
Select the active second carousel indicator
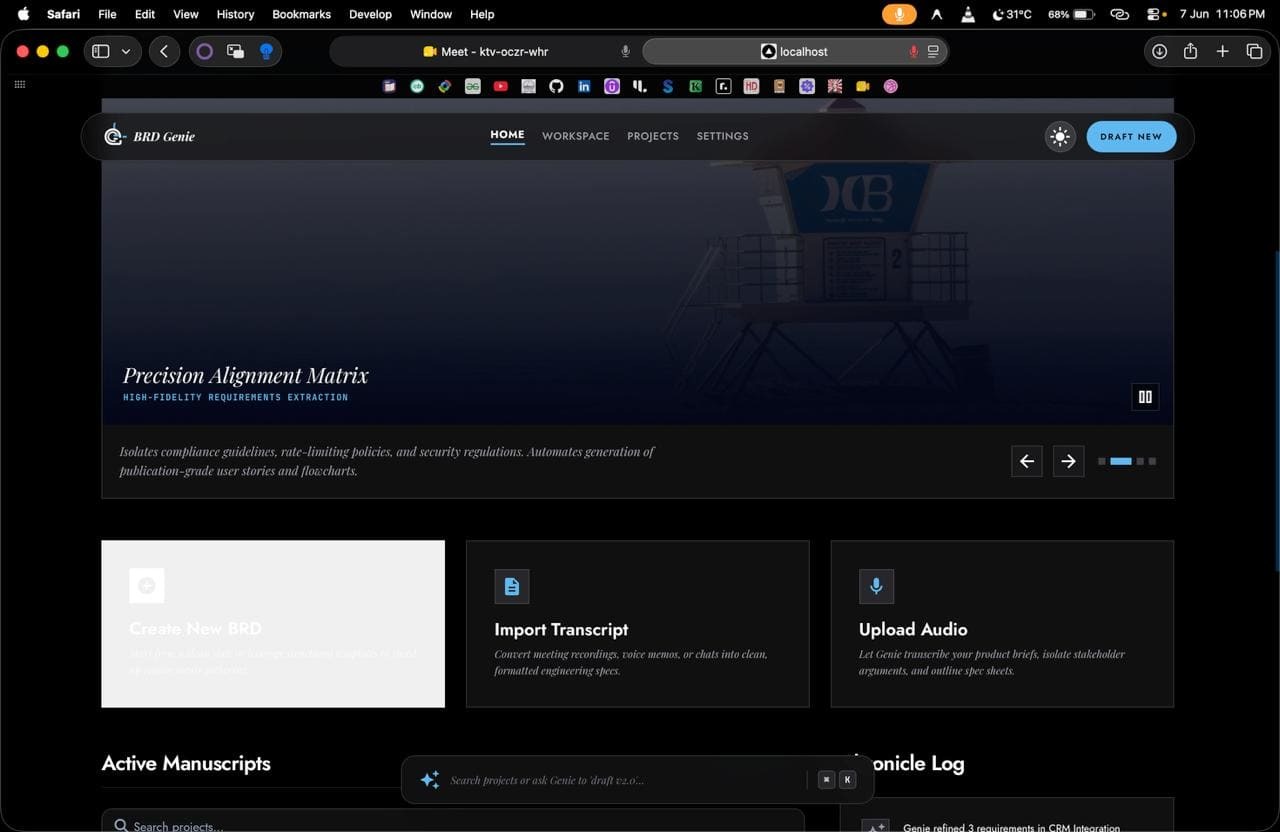coord(1121,461)
